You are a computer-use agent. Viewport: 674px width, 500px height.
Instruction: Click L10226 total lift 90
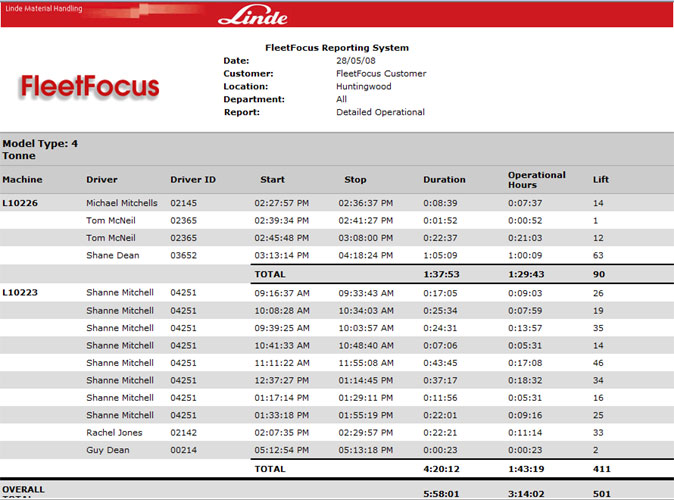click(599, 274)
